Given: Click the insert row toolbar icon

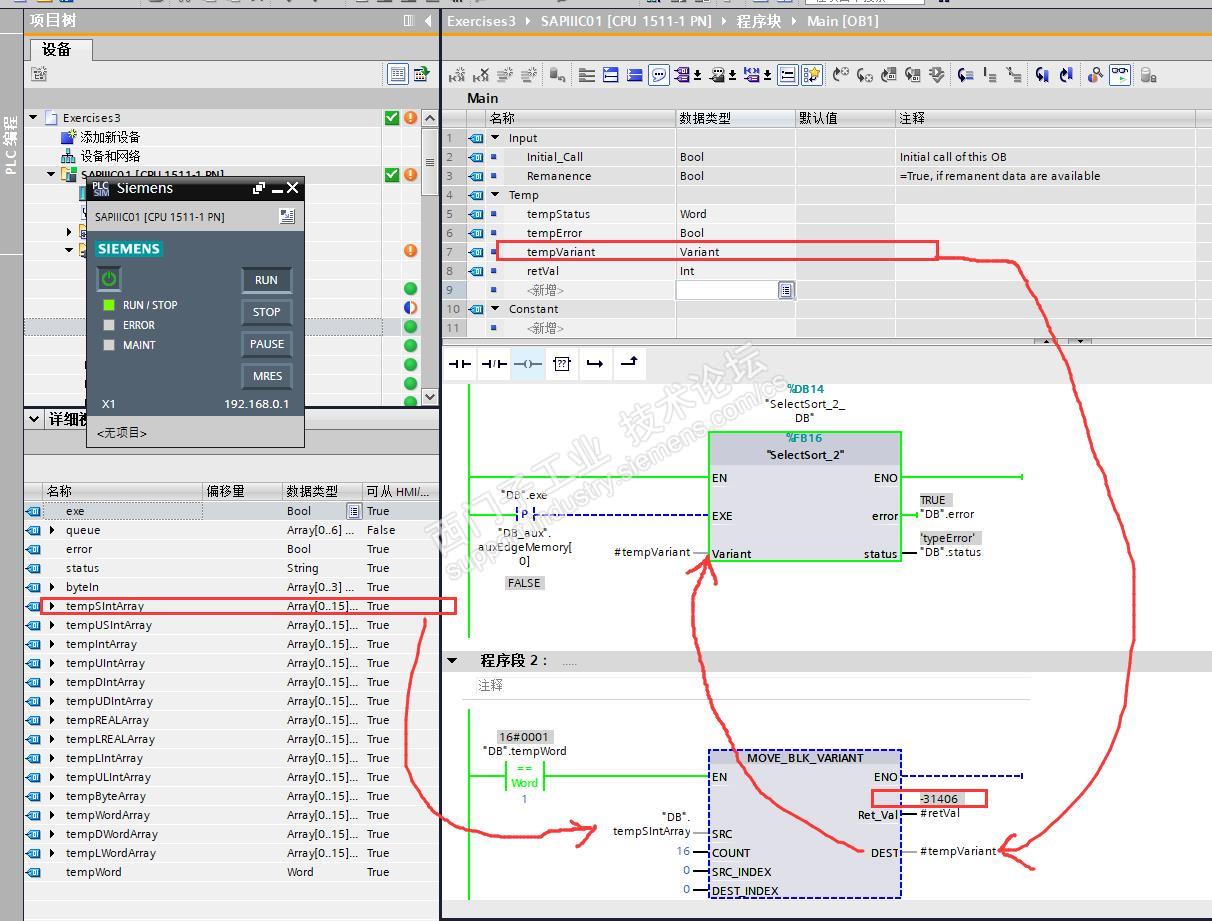Looking at the screenshot, I should tap(505, 75).
